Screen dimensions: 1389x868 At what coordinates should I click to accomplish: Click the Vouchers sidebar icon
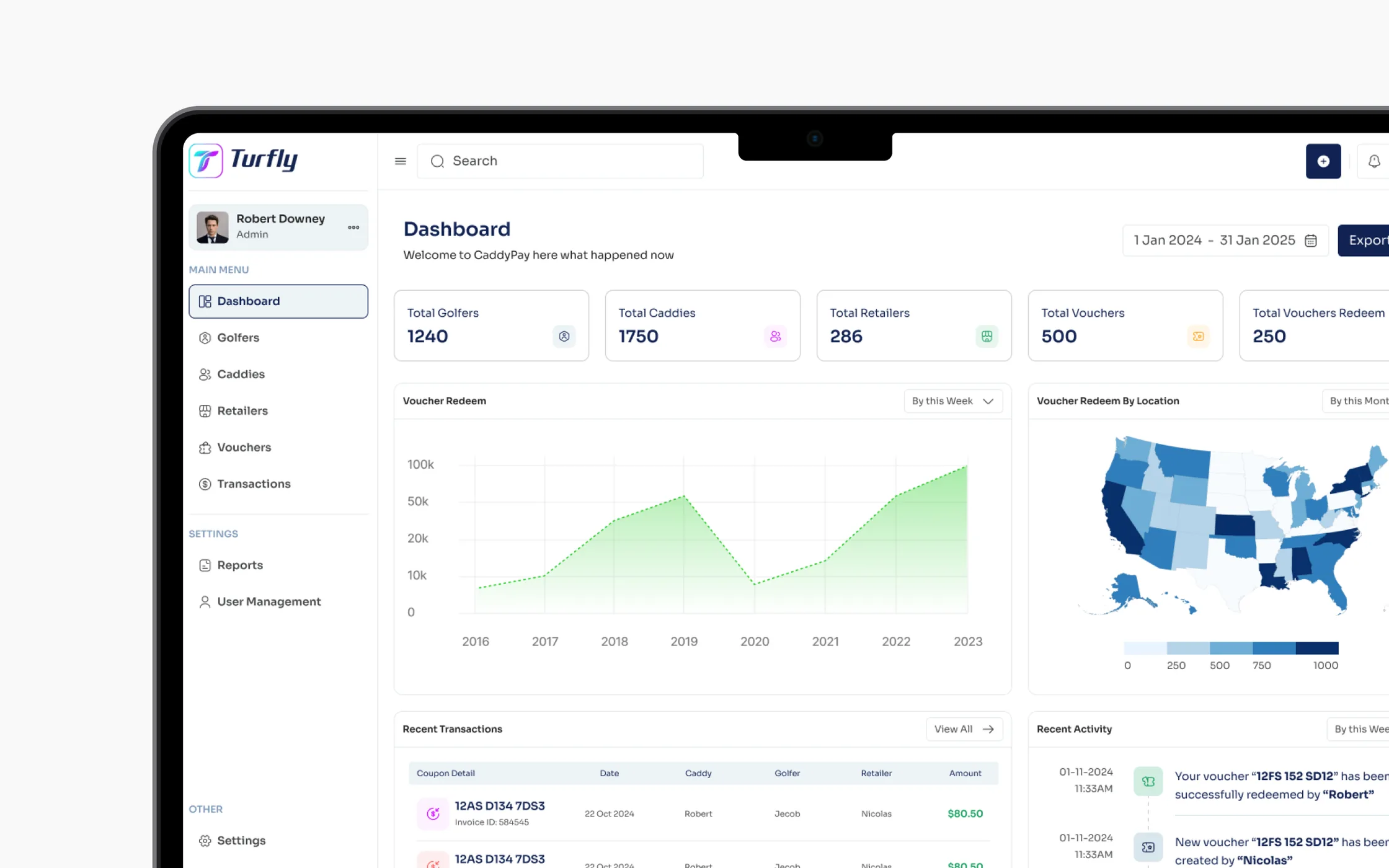tap(205, 448)
